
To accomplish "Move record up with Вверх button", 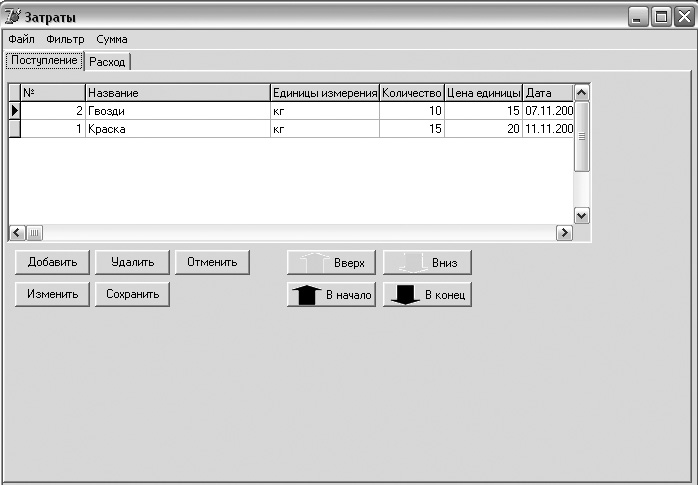I will pyautogui.click(x=332, y=263).
